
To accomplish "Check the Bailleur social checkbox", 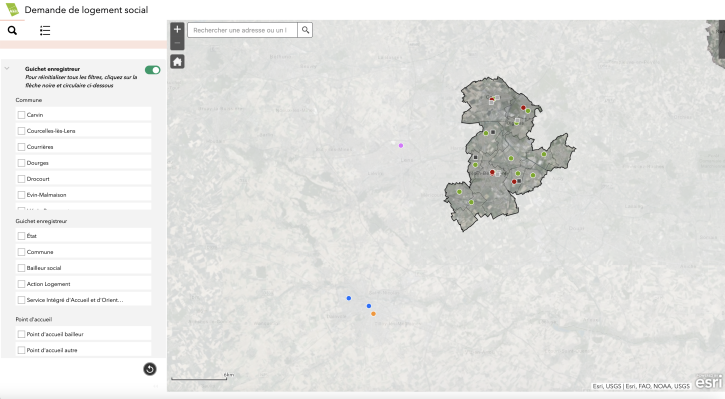I will click(x=21, y=268).
